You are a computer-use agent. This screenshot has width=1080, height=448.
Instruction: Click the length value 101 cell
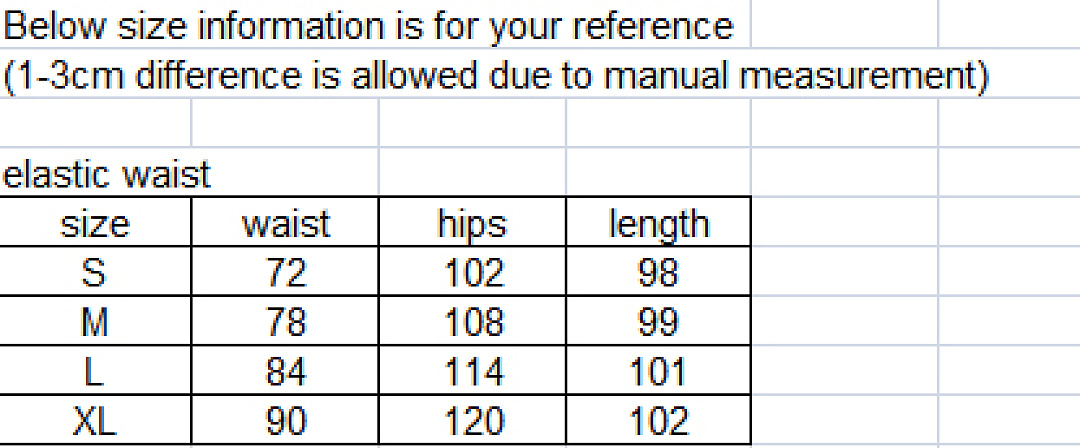coord(658,370)
